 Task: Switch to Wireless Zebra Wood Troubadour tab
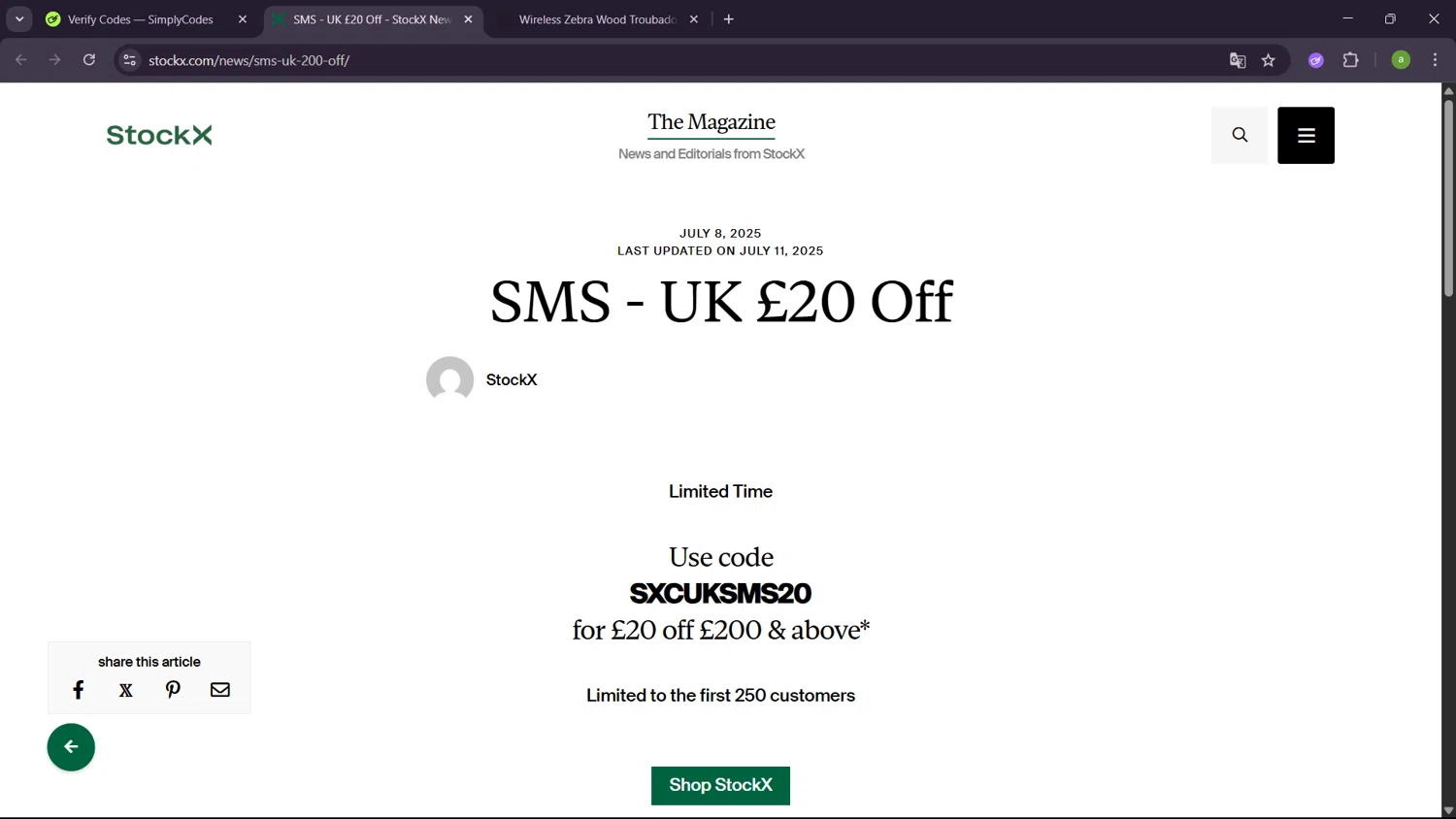coord(596,19)
